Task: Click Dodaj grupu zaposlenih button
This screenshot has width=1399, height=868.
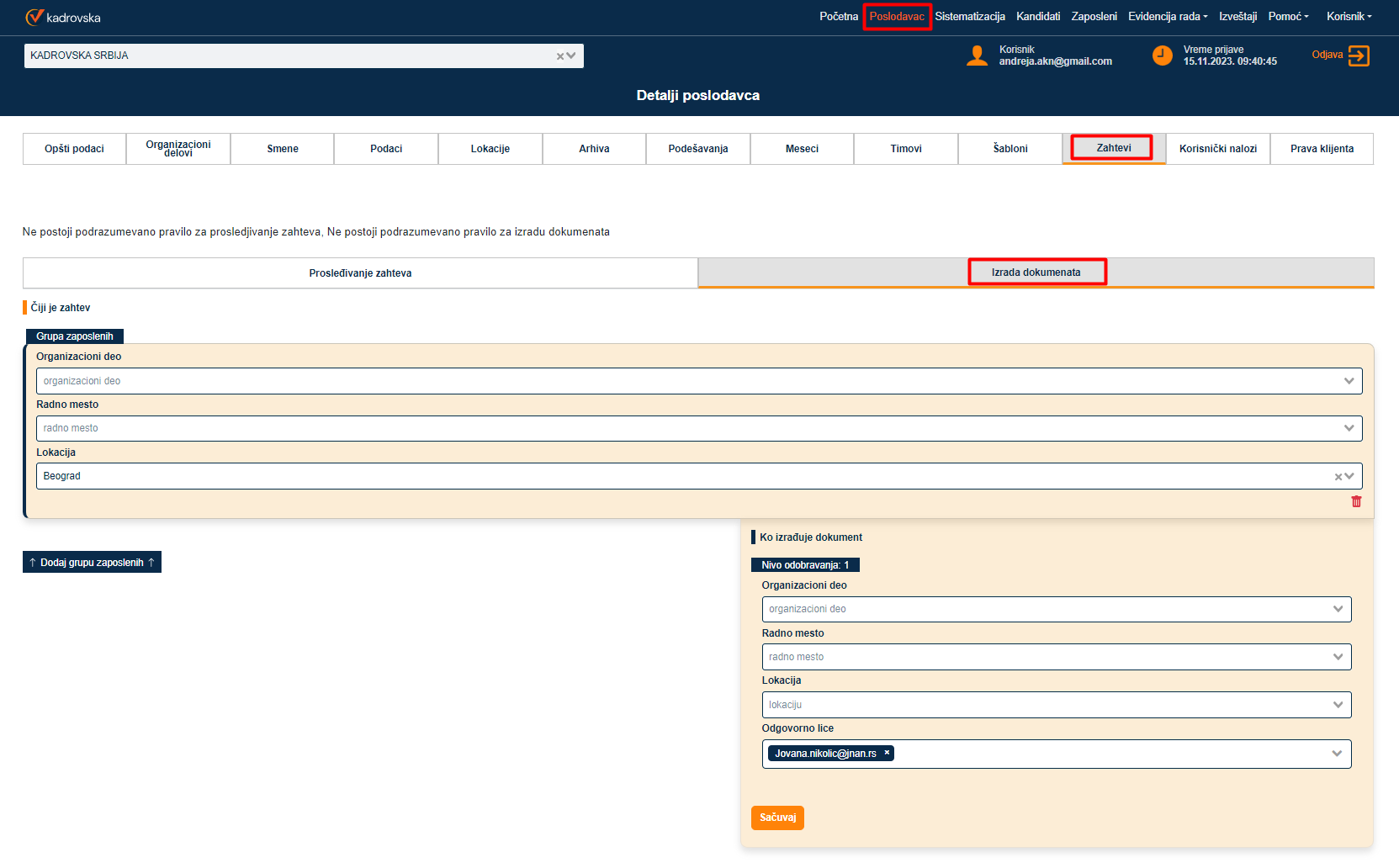Action: 92,563
